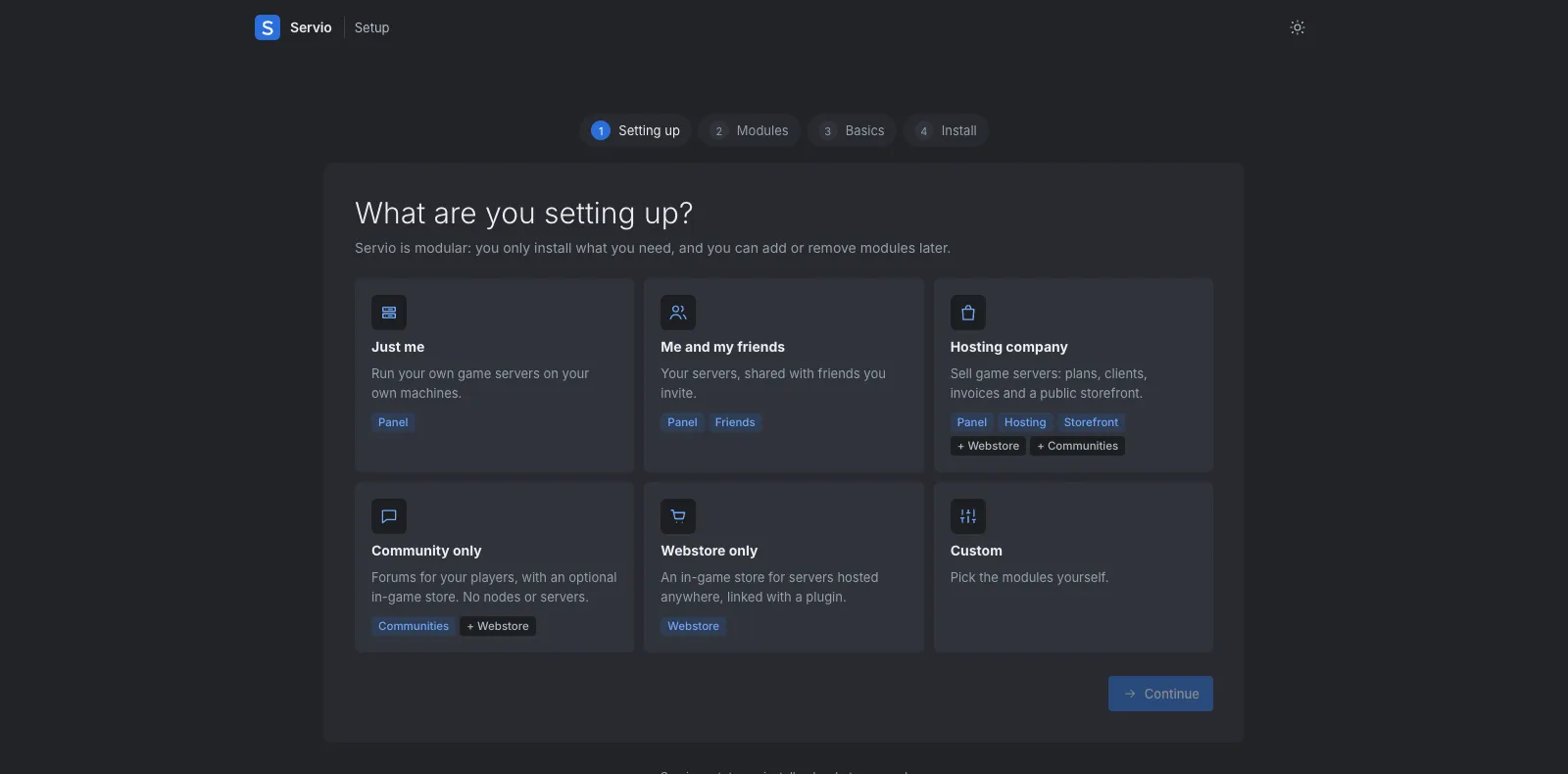Click the sliders icon on Custom card
Viewport: 1568px width, 774px height.
968,516
